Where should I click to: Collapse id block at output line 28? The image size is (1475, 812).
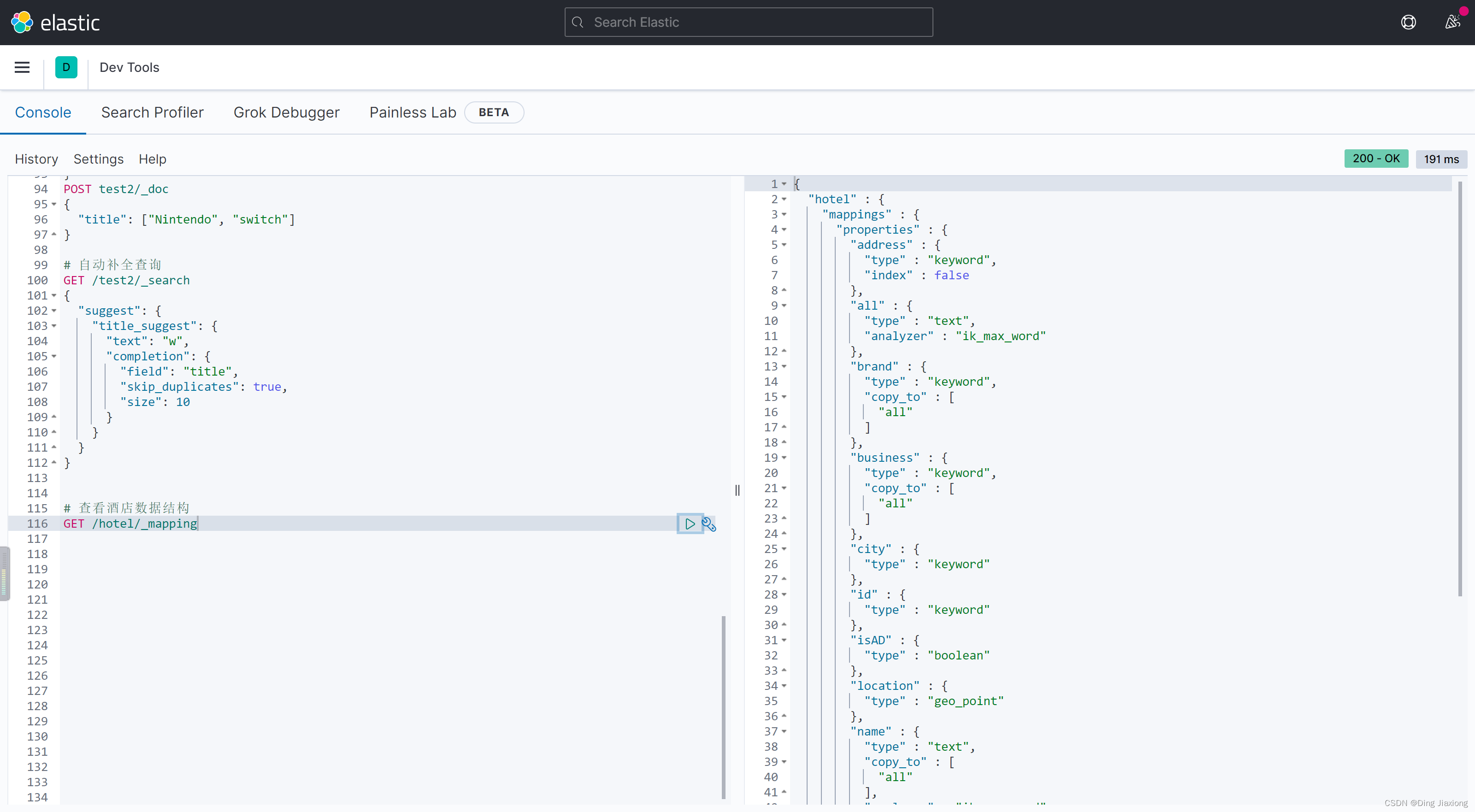coord(784,594)
